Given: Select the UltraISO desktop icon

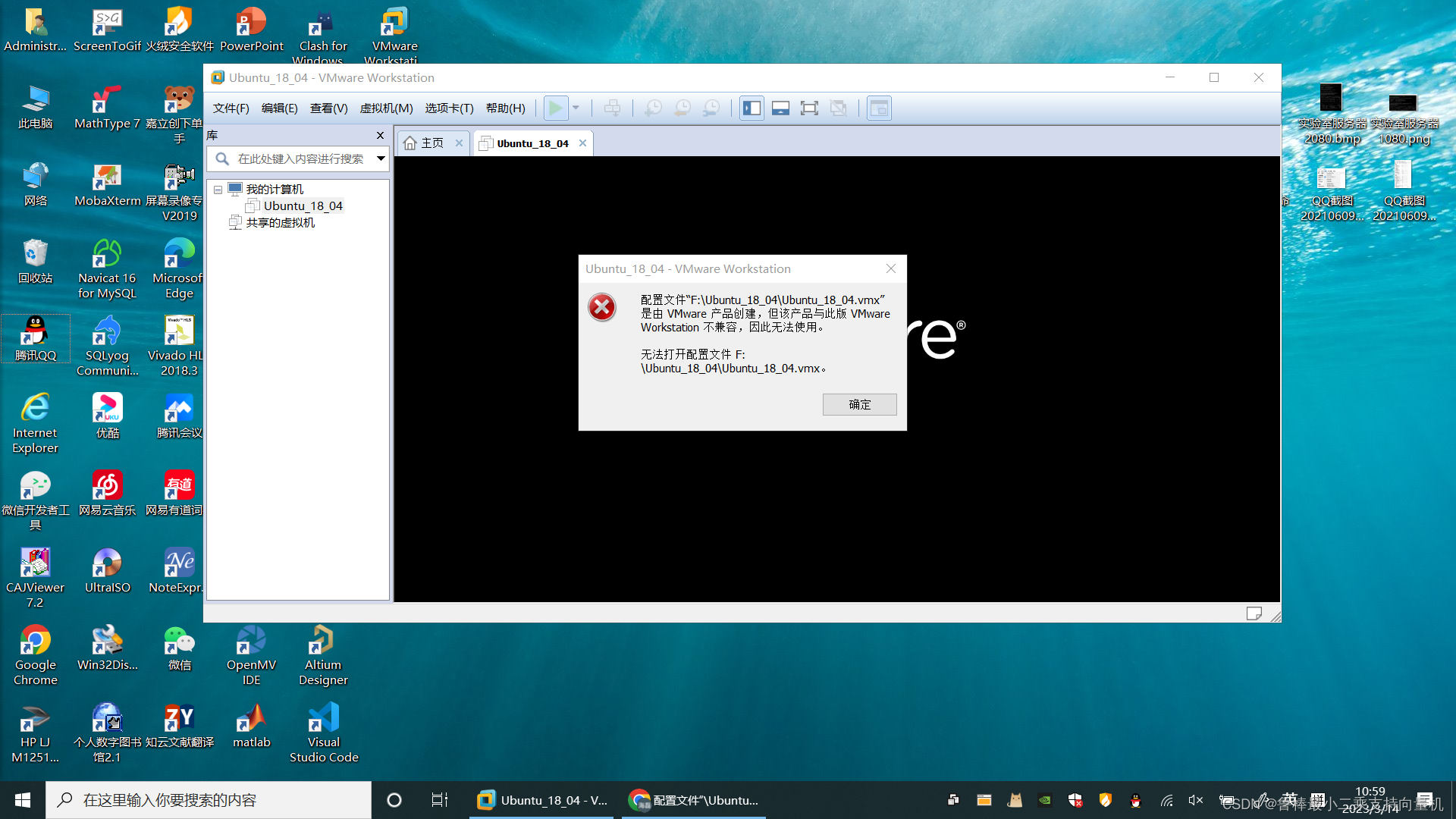Looking at the screenshot, I should coord(107,572).
